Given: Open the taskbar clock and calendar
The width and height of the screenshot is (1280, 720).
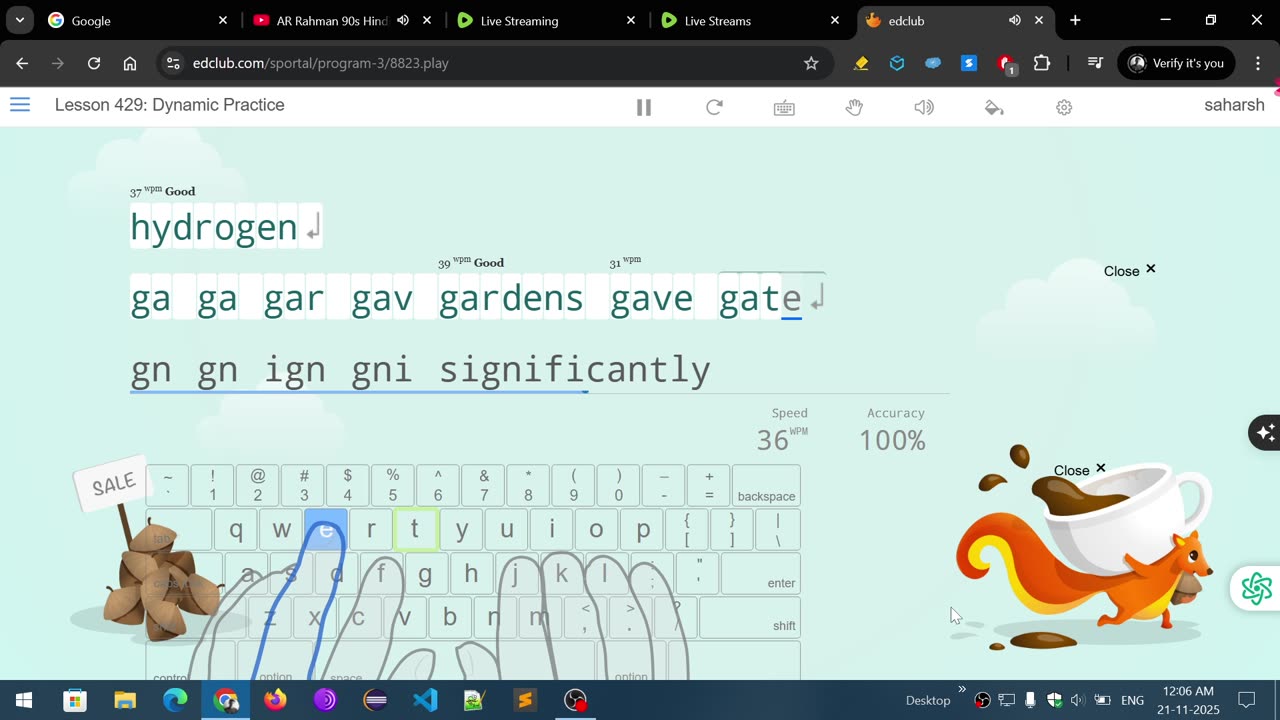Looking at the screenshot, I should pyautogui.click(x=1188, y=700).
